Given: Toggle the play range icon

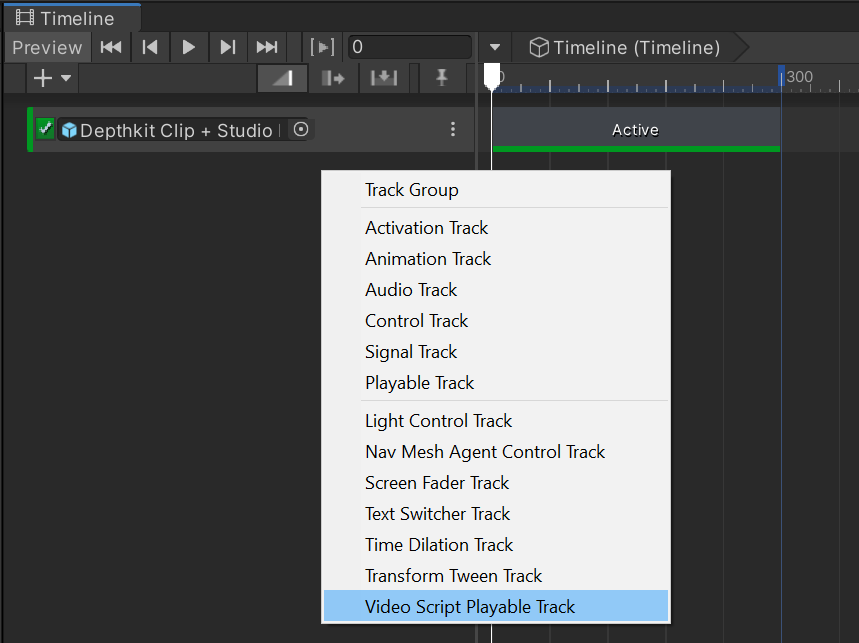Looking at the screenshot, I should [322, 47].
